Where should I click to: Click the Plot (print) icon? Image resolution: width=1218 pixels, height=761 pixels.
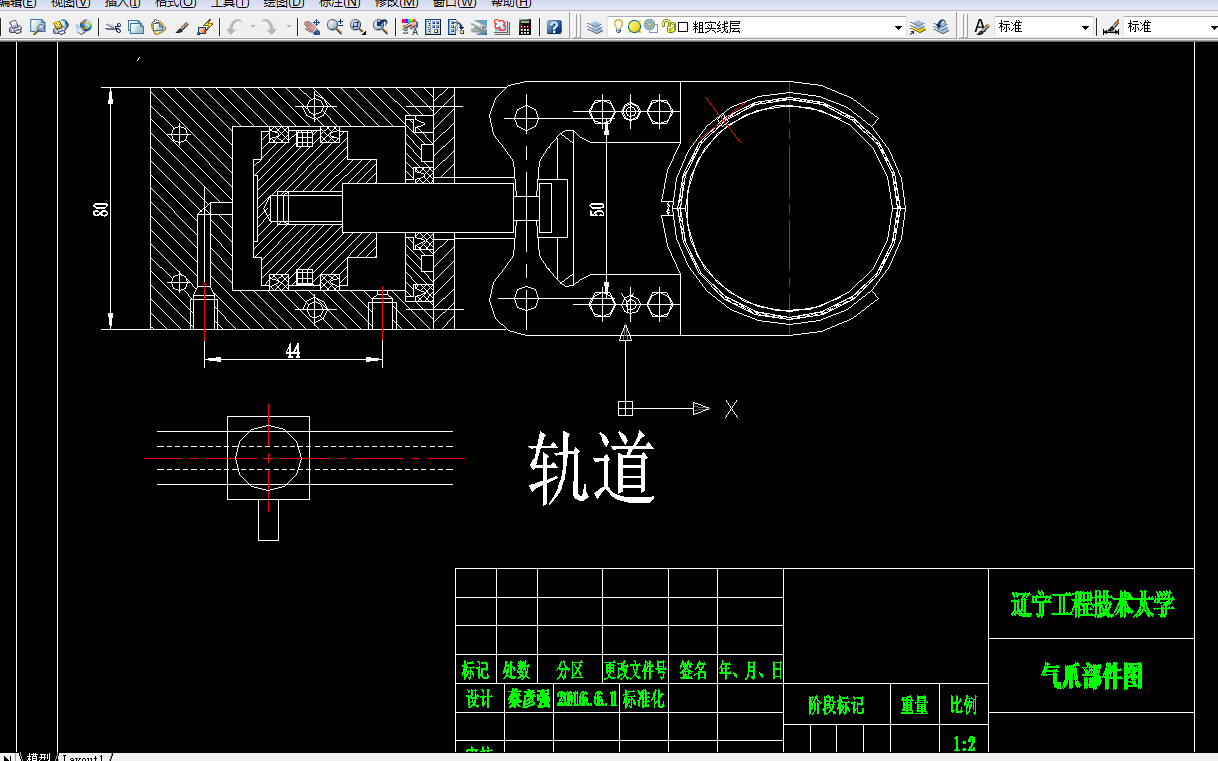tap(15, 27)
